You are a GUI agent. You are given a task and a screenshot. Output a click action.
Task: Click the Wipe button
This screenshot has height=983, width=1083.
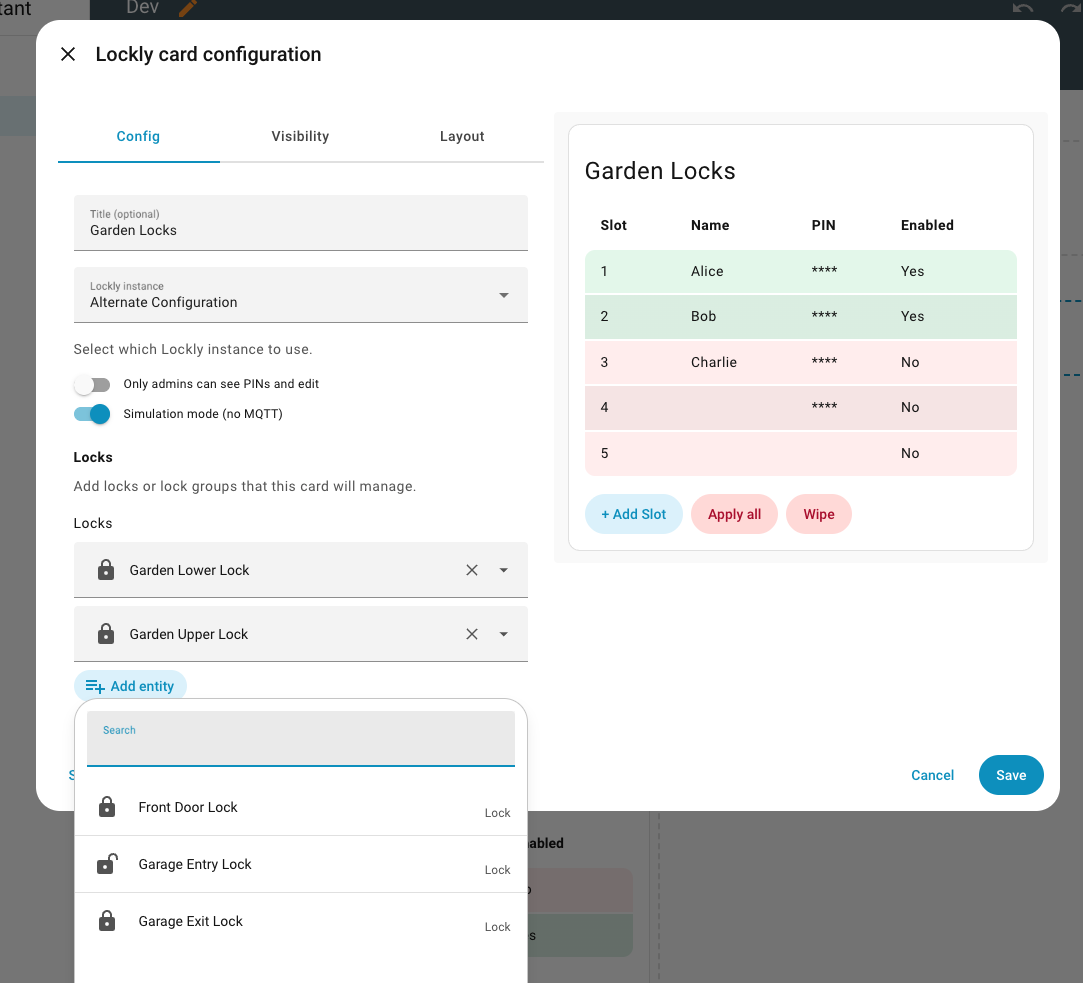818,514
